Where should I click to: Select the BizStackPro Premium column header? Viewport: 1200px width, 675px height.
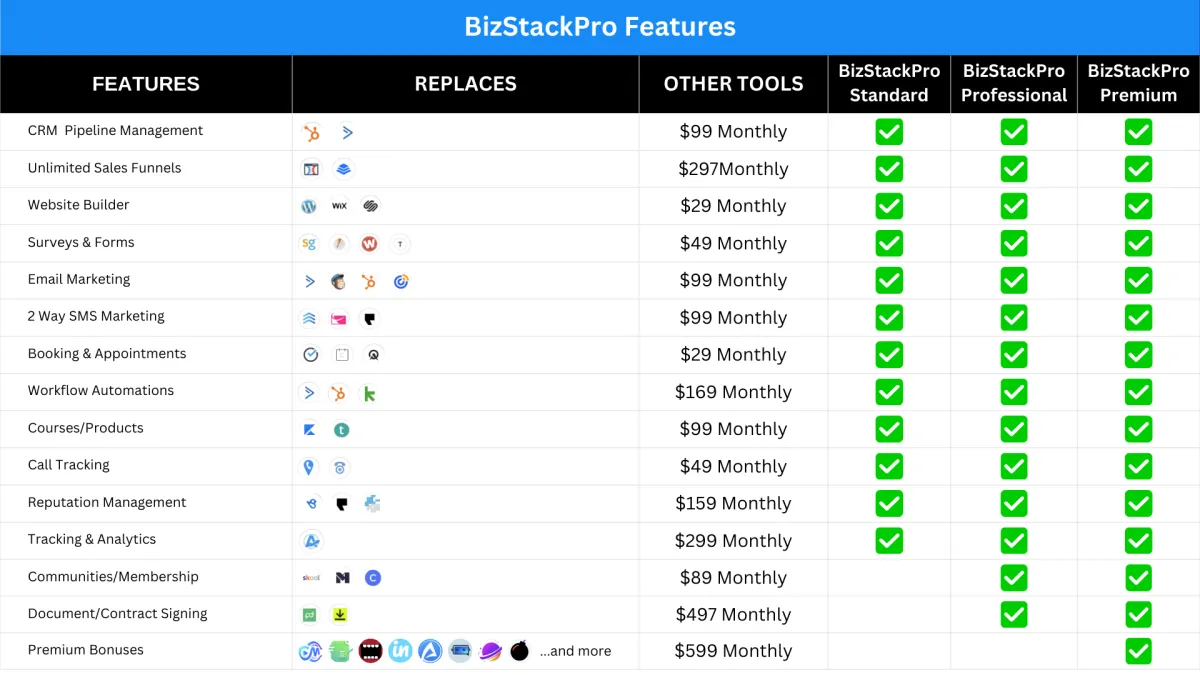click(1138, 83)
